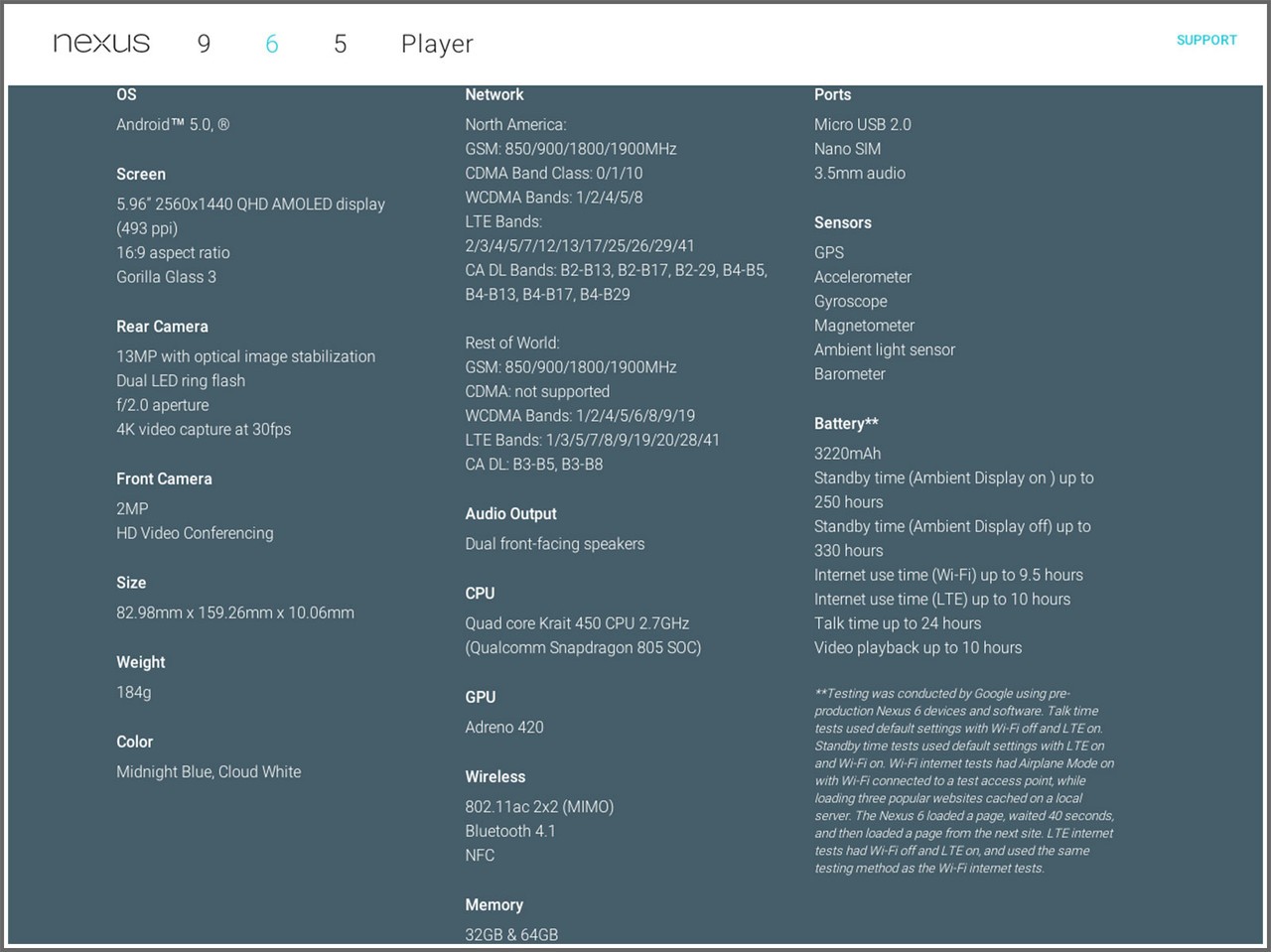Click '(Qualcomm Snapdragon 805 SOC)' text
Image resolution: width=1271 pixels, height=952 pixels.
click(x=583, y=647)
